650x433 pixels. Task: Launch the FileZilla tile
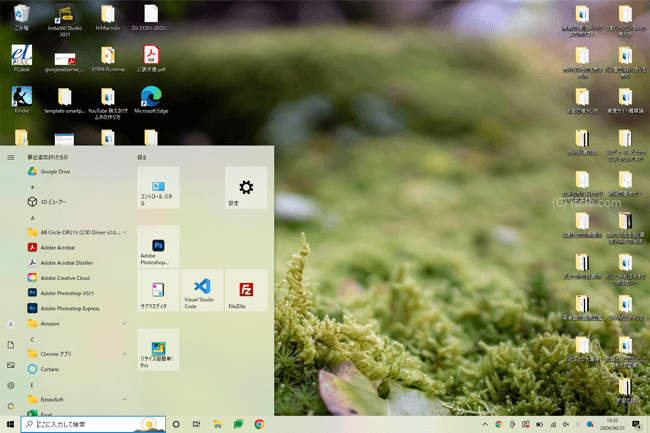pyautogui.click(x=246, y=290)
